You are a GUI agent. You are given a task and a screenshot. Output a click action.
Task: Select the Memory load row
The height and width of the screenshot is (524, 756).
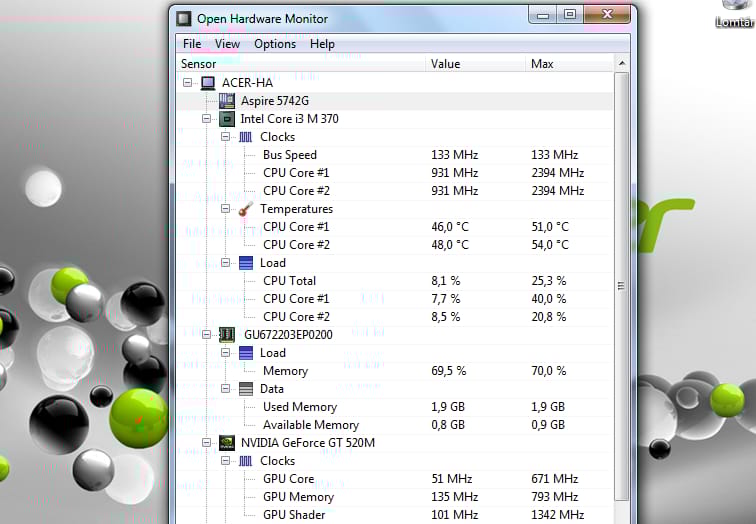(395, 371)
